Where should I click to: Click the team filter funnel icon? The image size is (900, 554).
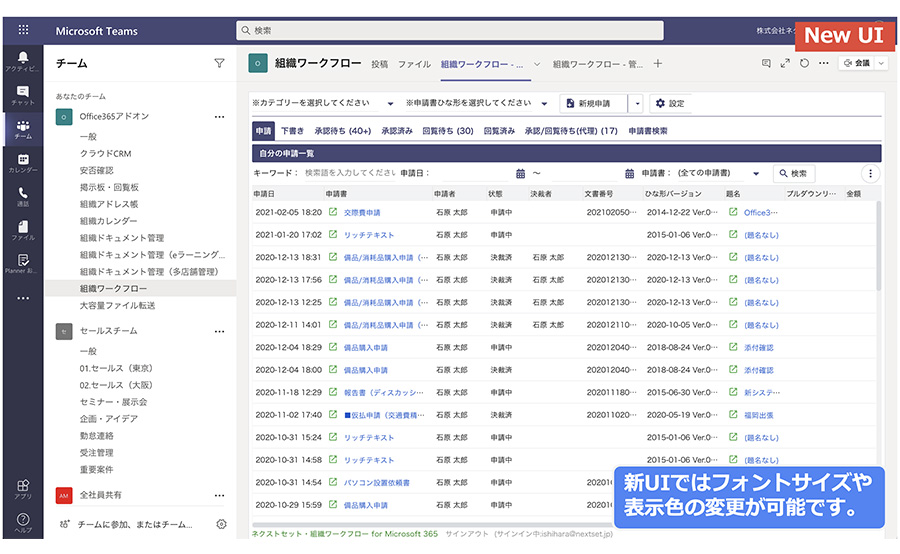(219, 63)
